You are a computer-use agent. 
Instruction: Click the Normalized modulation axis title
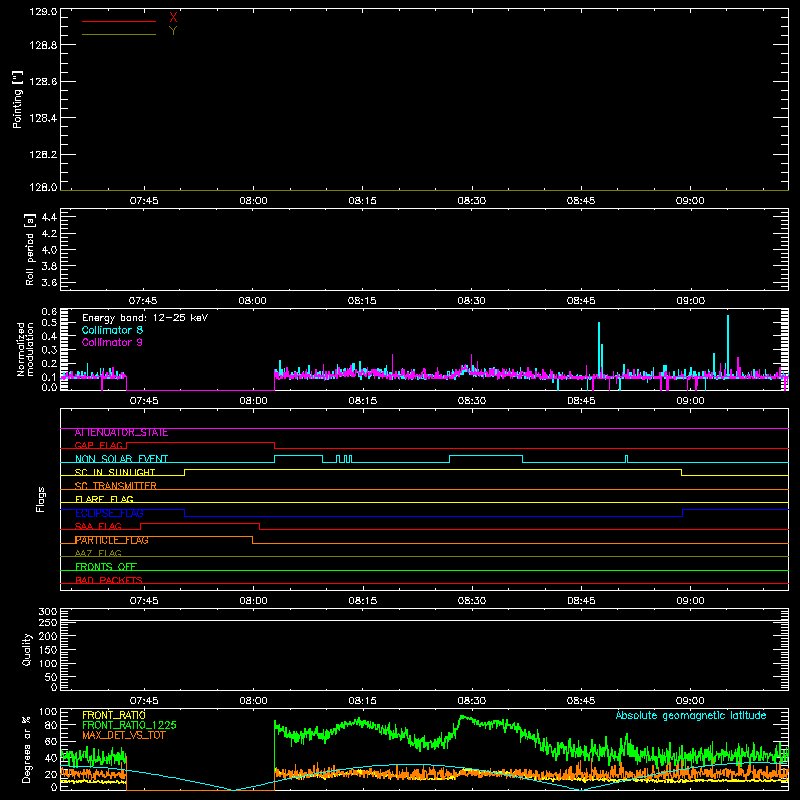25,349
